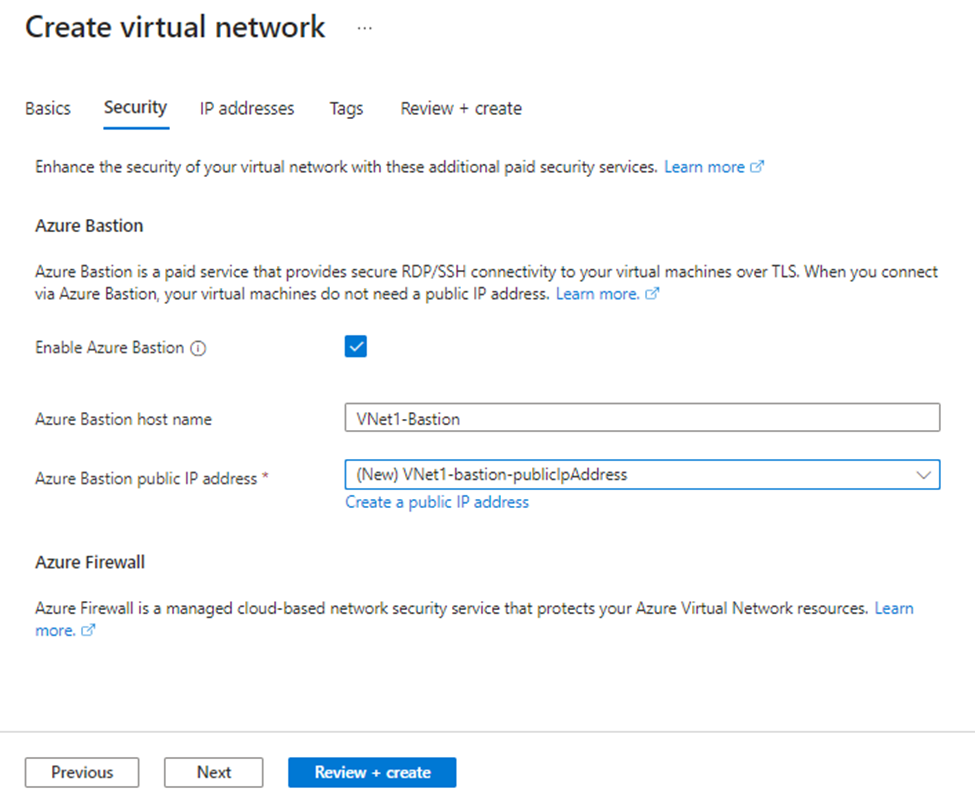The height and width of the screenshot is (807, 975).
Task: Open the IP addresses tab
Action: 246,108
